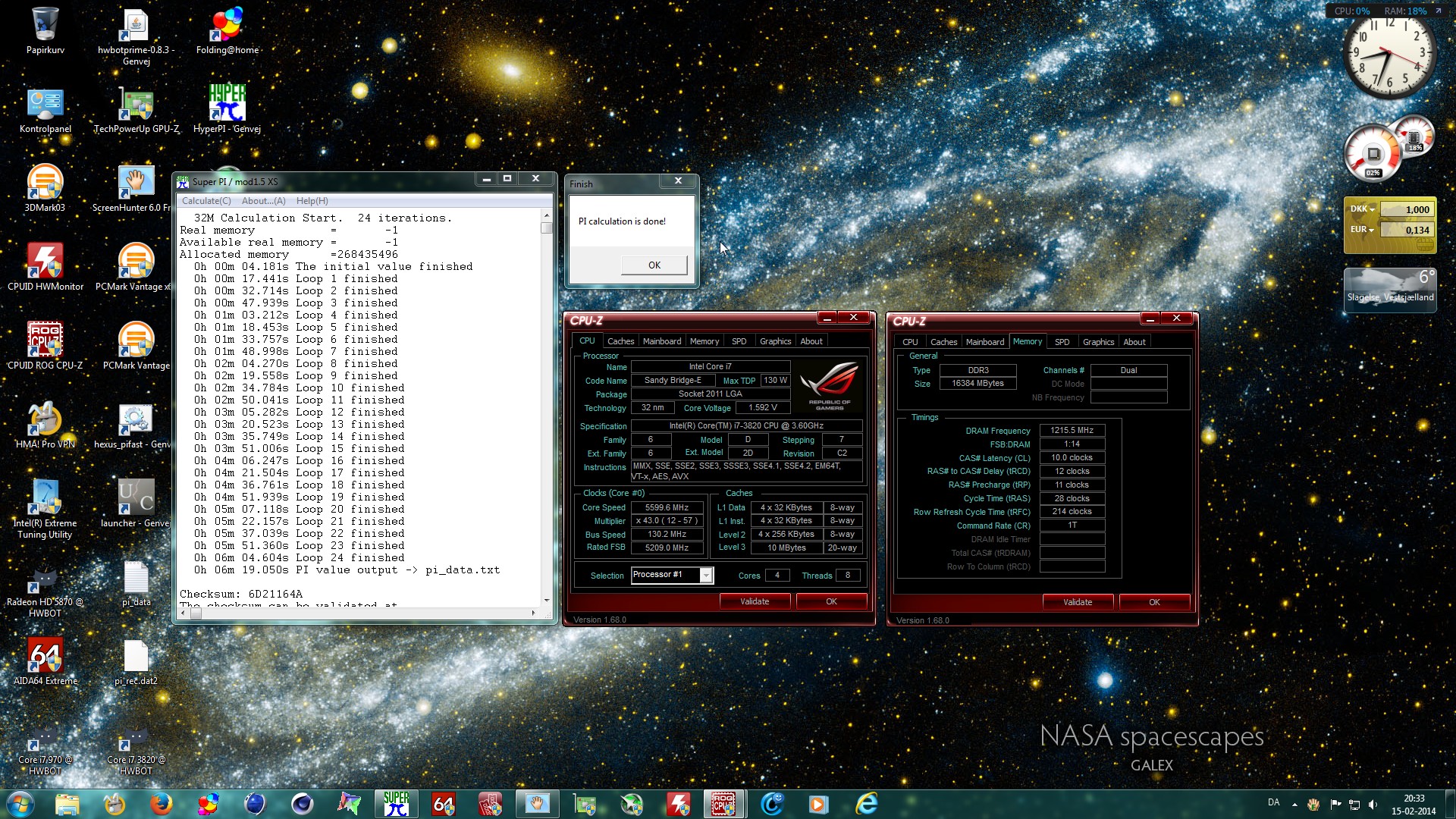The image size is (1456, 819).
Task: Click Firefox icon in taskbar
Action: [161, 804]
